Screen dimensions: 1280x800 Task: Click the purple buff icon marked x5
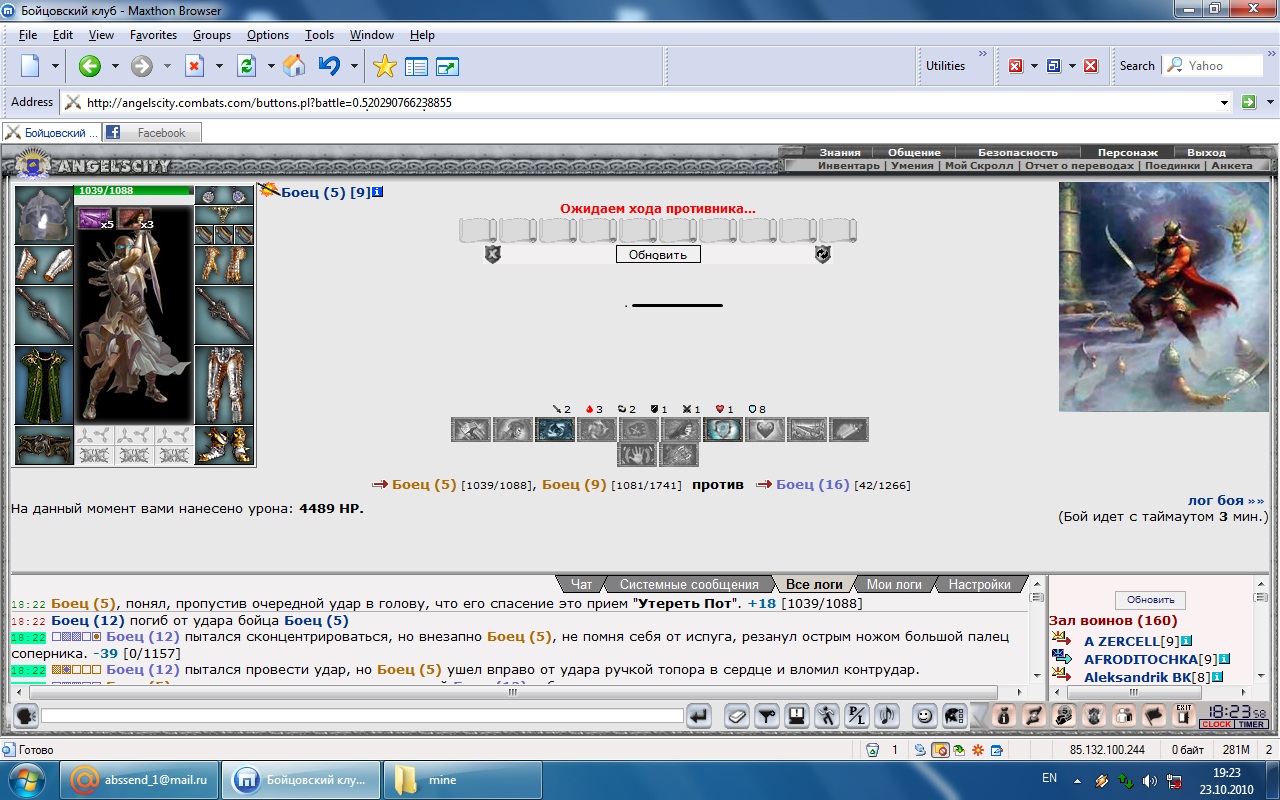pyautogui.click(x=94, y=218)
